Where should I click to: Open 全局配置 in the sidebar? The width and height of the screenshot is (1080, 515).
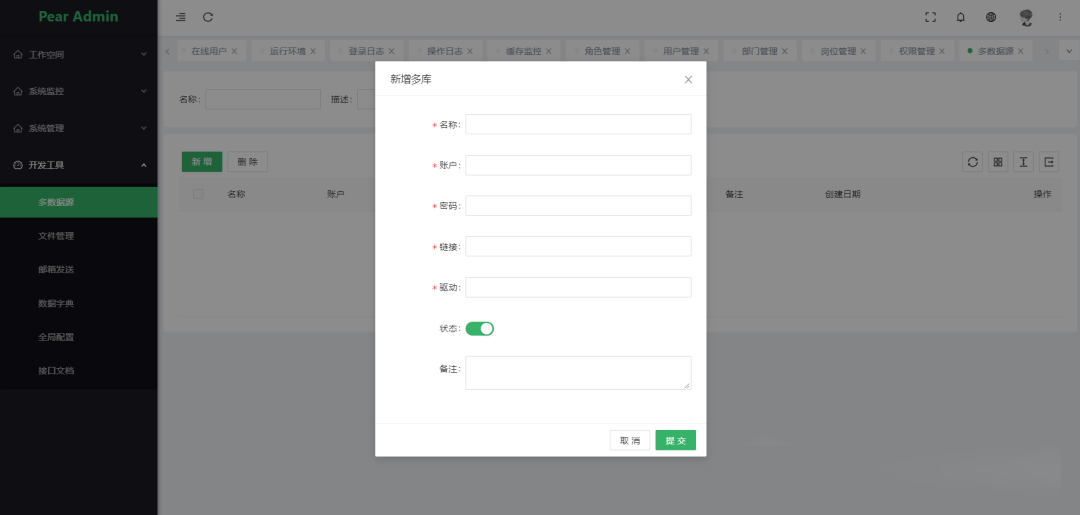pos(79,337)
